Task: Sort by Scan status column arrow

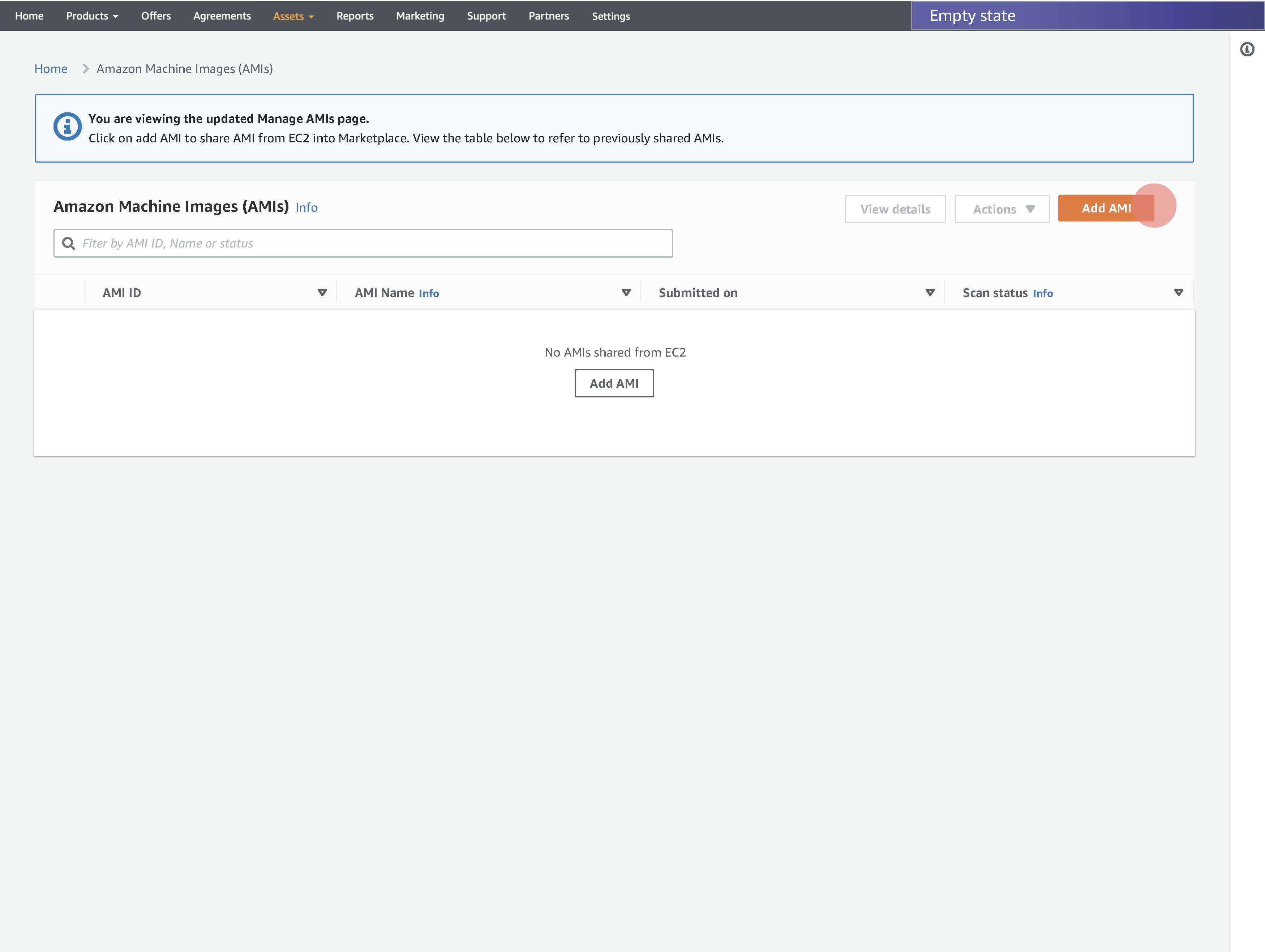Action: pos(1178,292)
